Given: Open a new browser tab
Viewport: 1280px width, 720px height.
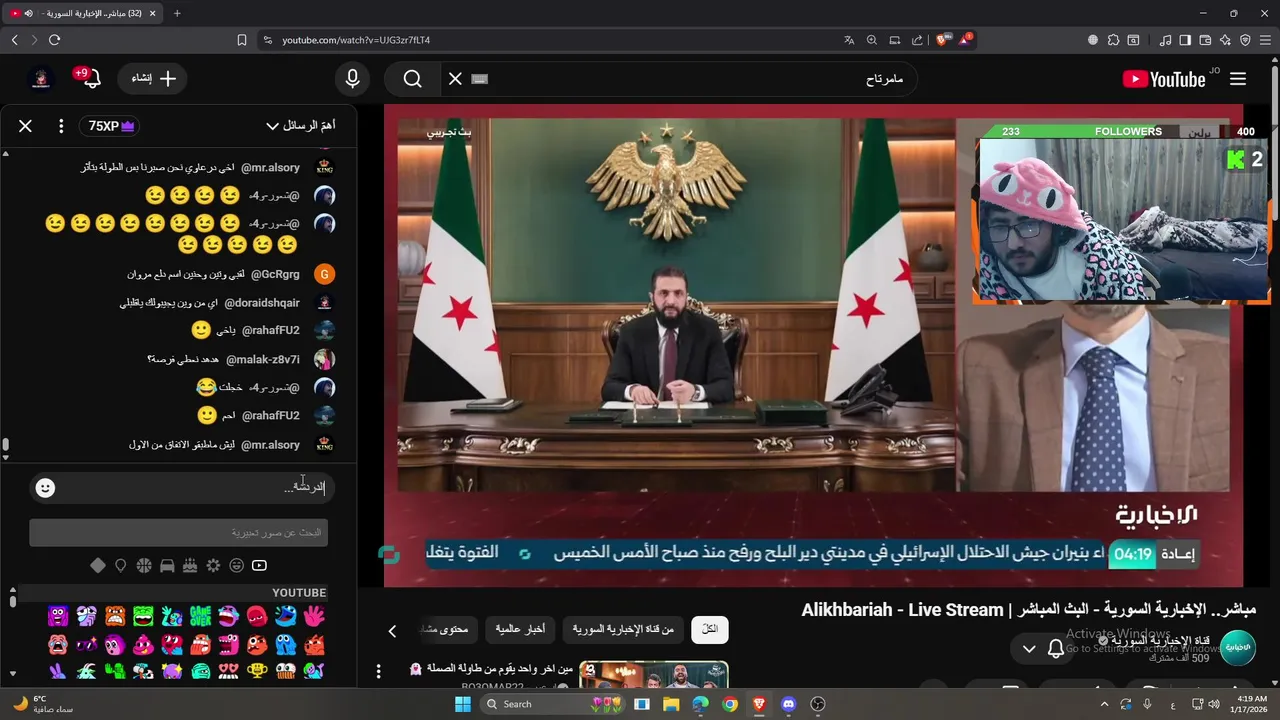Looking at the screenshot, I should [x=177, y=13].
